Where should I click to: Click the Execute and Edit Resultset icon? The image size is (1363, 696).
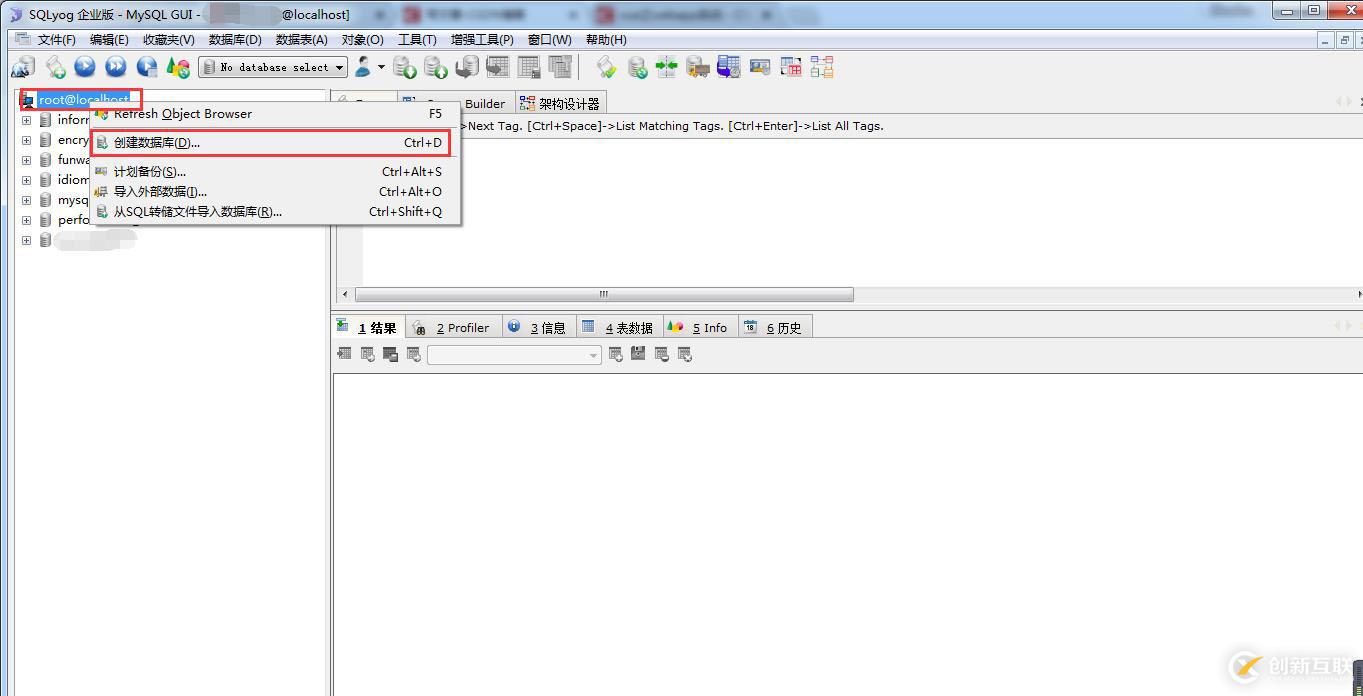(147, 67)
